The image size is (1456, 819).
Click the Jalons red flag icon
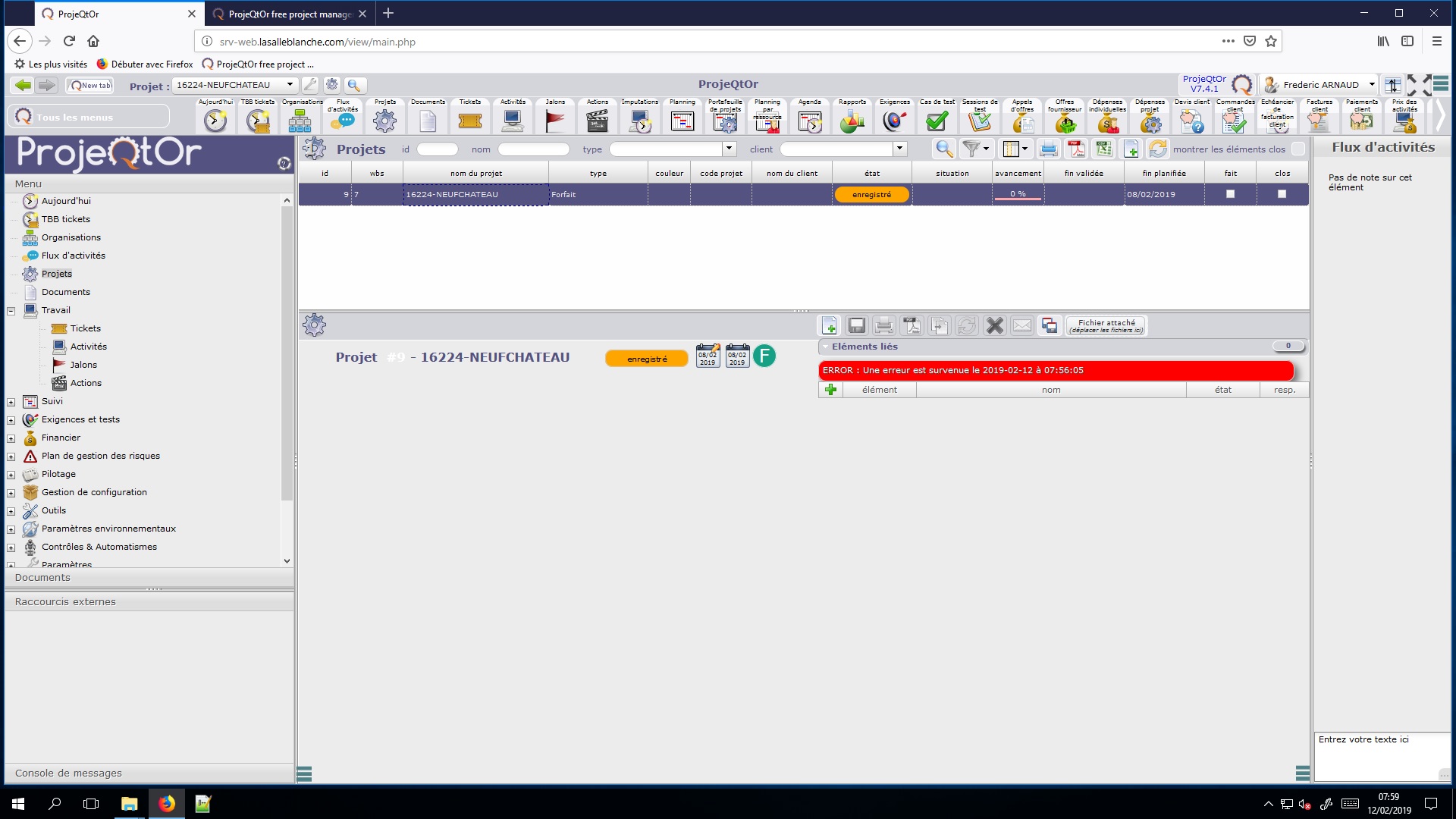[555, 120]
